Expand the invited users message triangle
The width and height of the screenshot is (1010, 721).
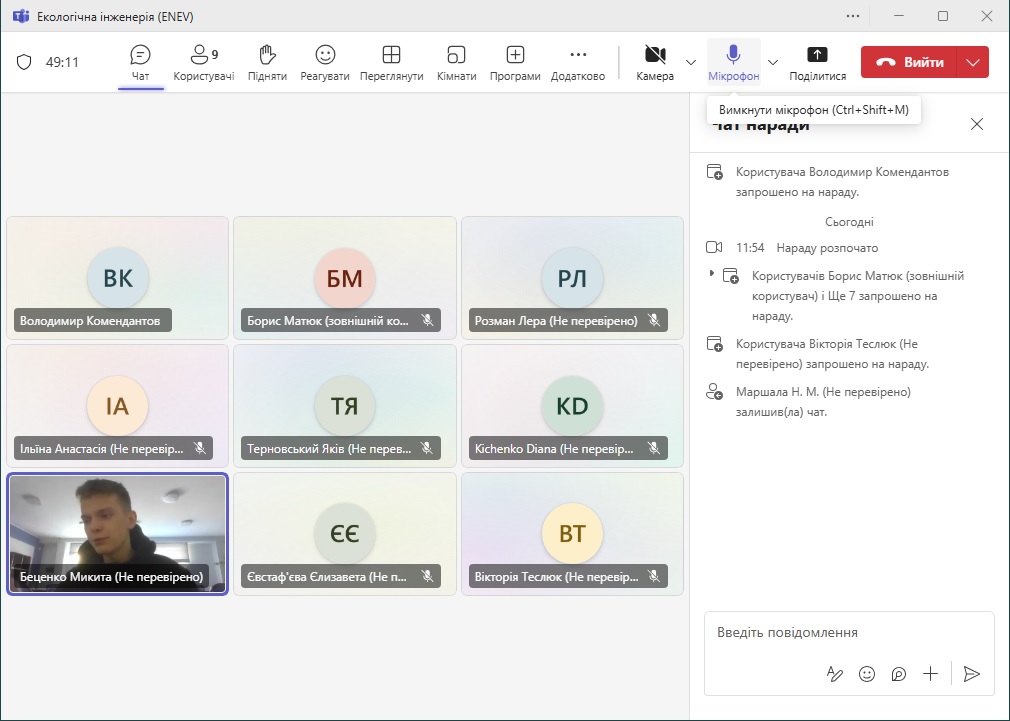712,273
